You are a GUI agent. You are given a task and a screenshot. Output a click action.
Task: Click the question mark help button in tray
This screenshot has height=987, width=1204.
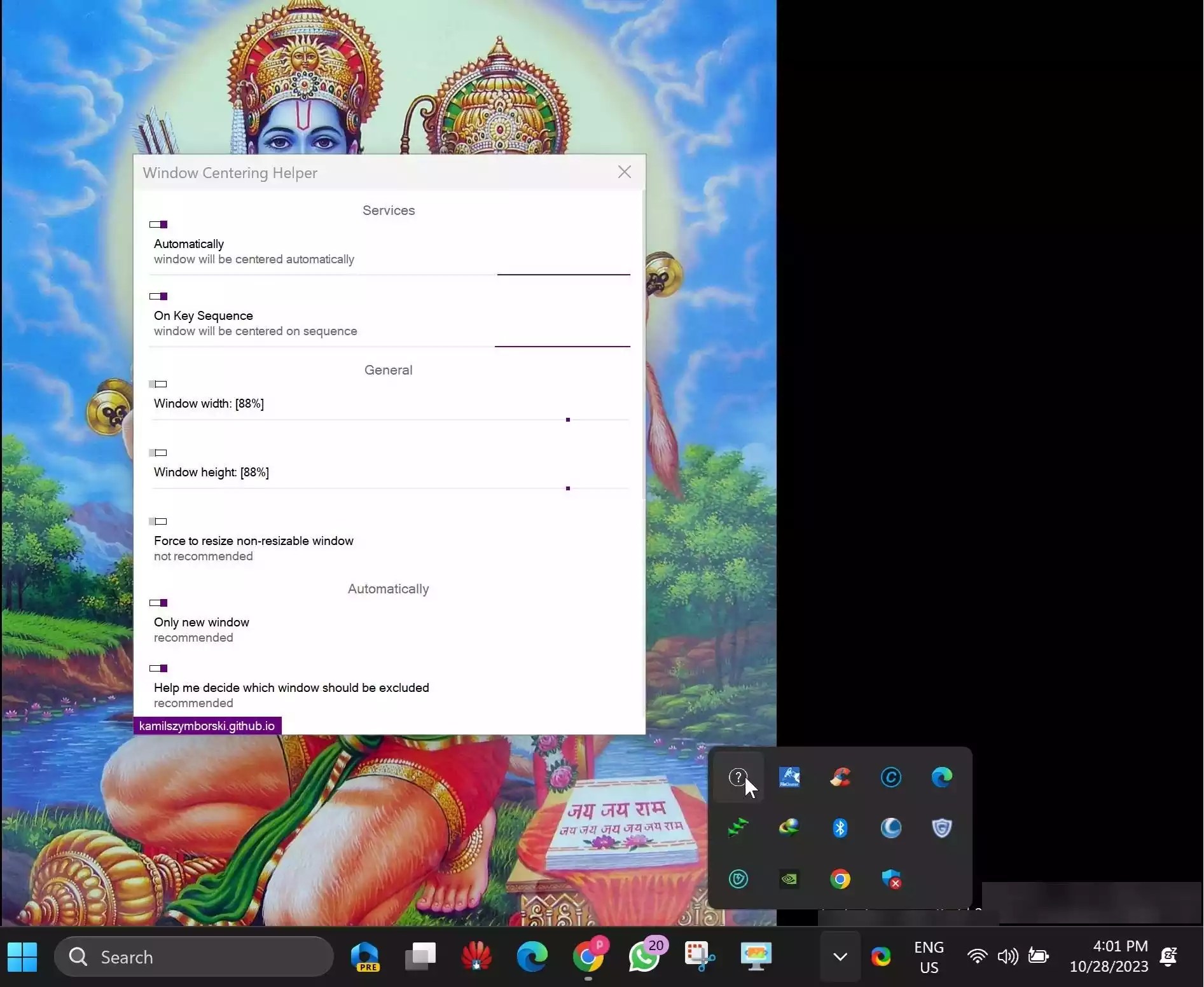tap(737, 776)
